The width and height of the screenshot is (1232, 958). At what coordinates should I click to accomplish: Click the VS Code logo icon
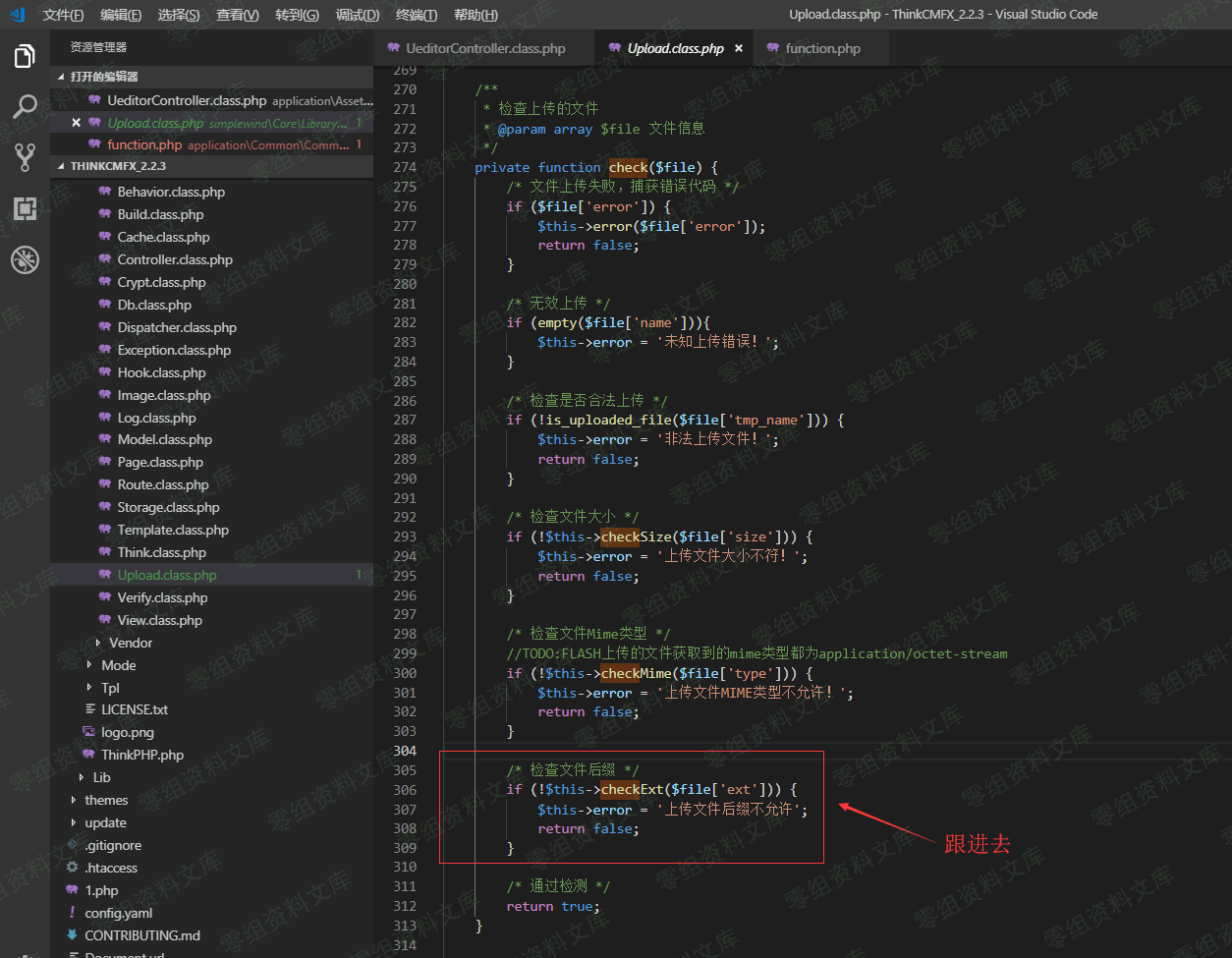coord(17,15)
